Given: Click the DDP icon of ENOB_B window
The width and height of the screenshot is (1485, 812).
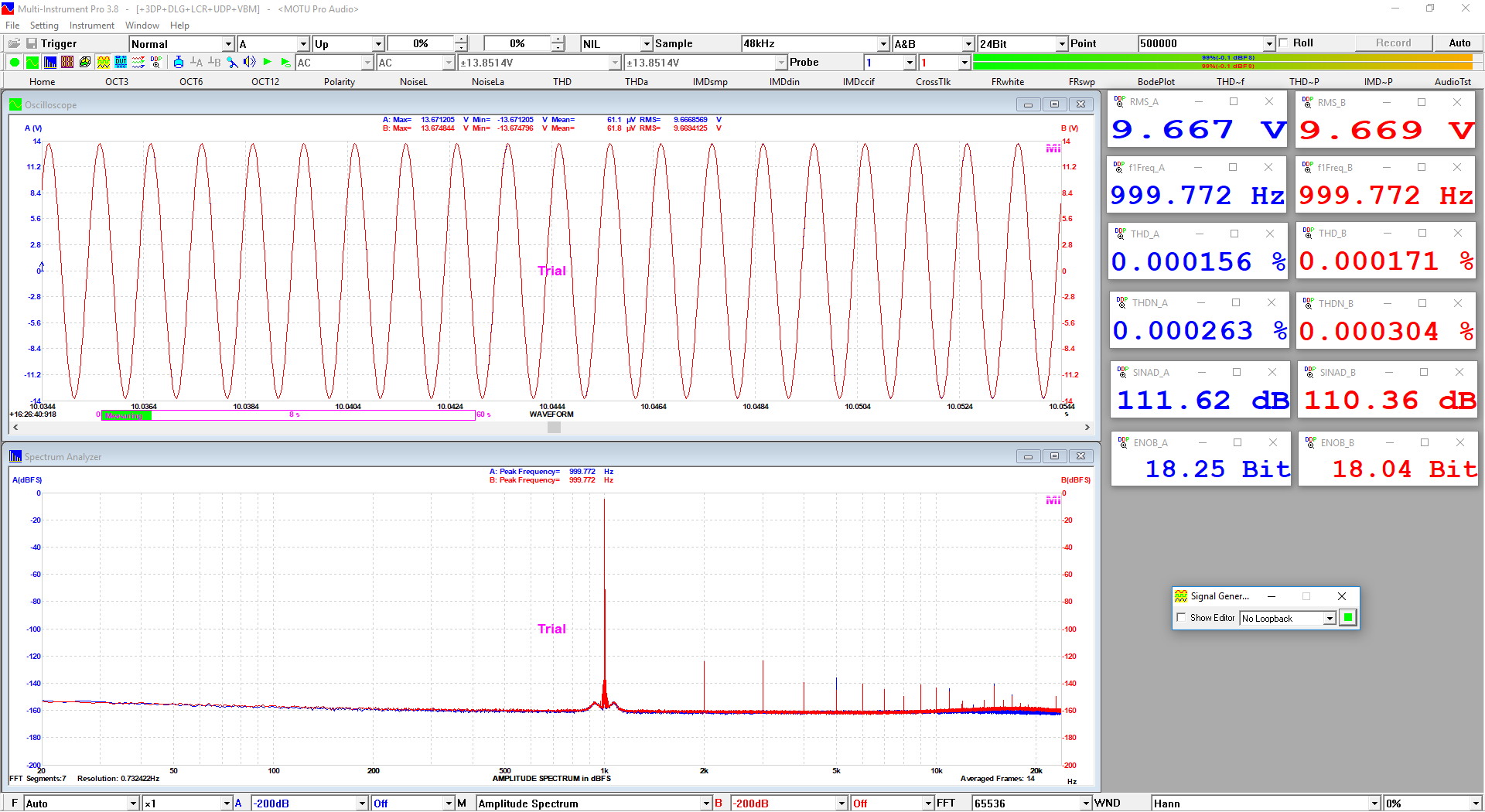Looking at the screenshot, I should 1311,442.
